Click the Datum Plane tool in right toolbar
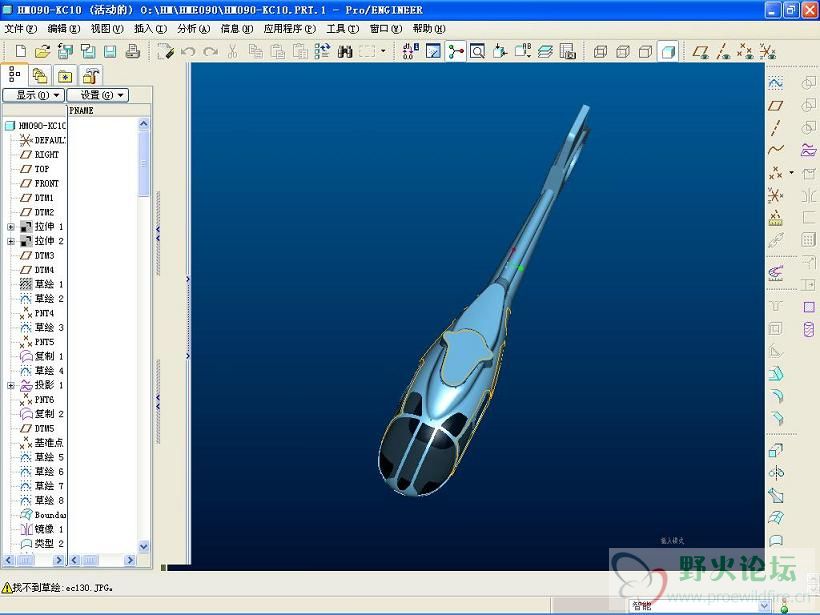Screen dimensions: 820x615 (776, 106)
